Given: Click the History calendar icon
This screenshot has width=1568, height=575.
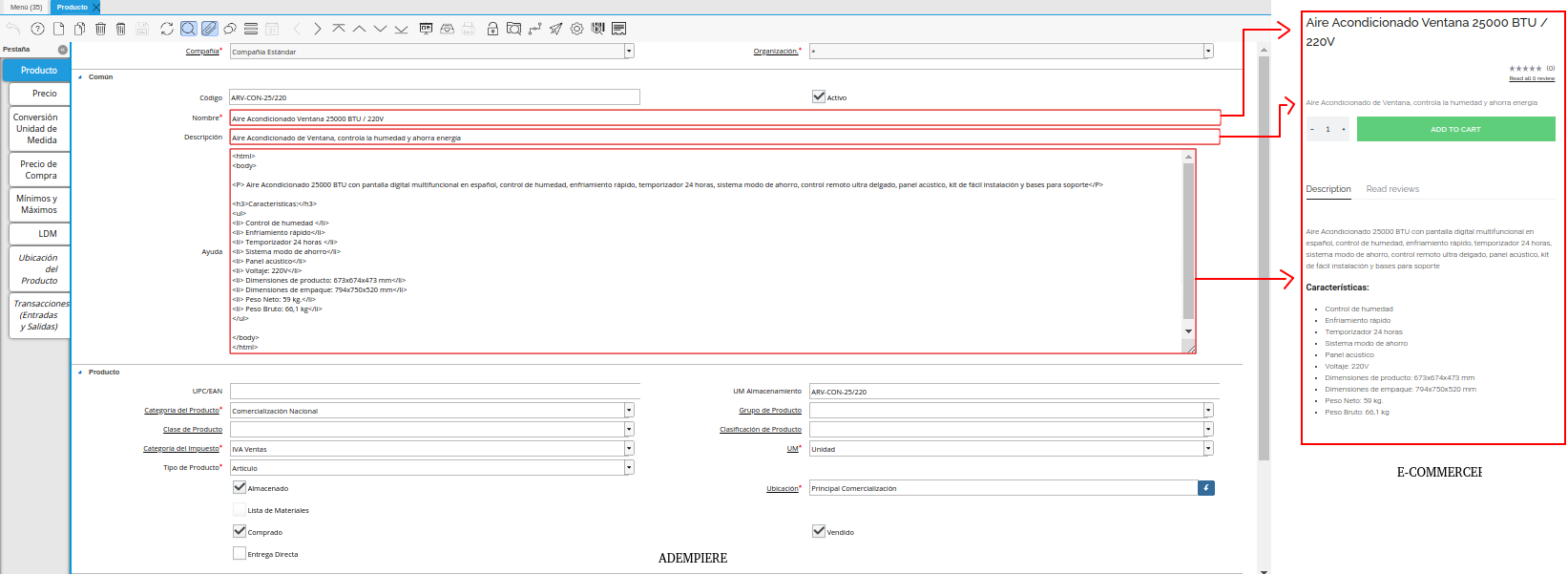Looking at the screenshot, I should [x=272, y=29].
